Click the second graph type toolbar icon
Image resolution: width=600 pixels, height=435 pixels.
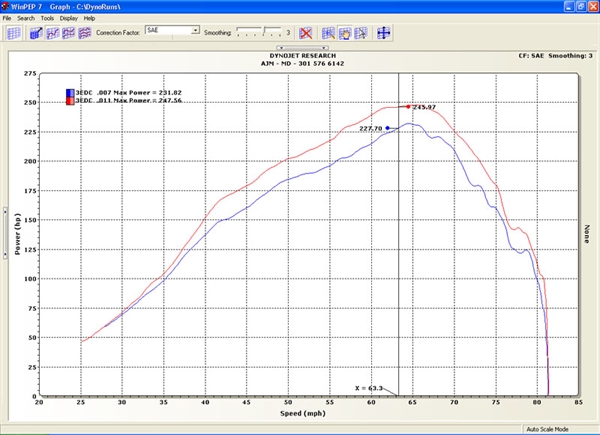pyautogui.click(x=52, y=32)
